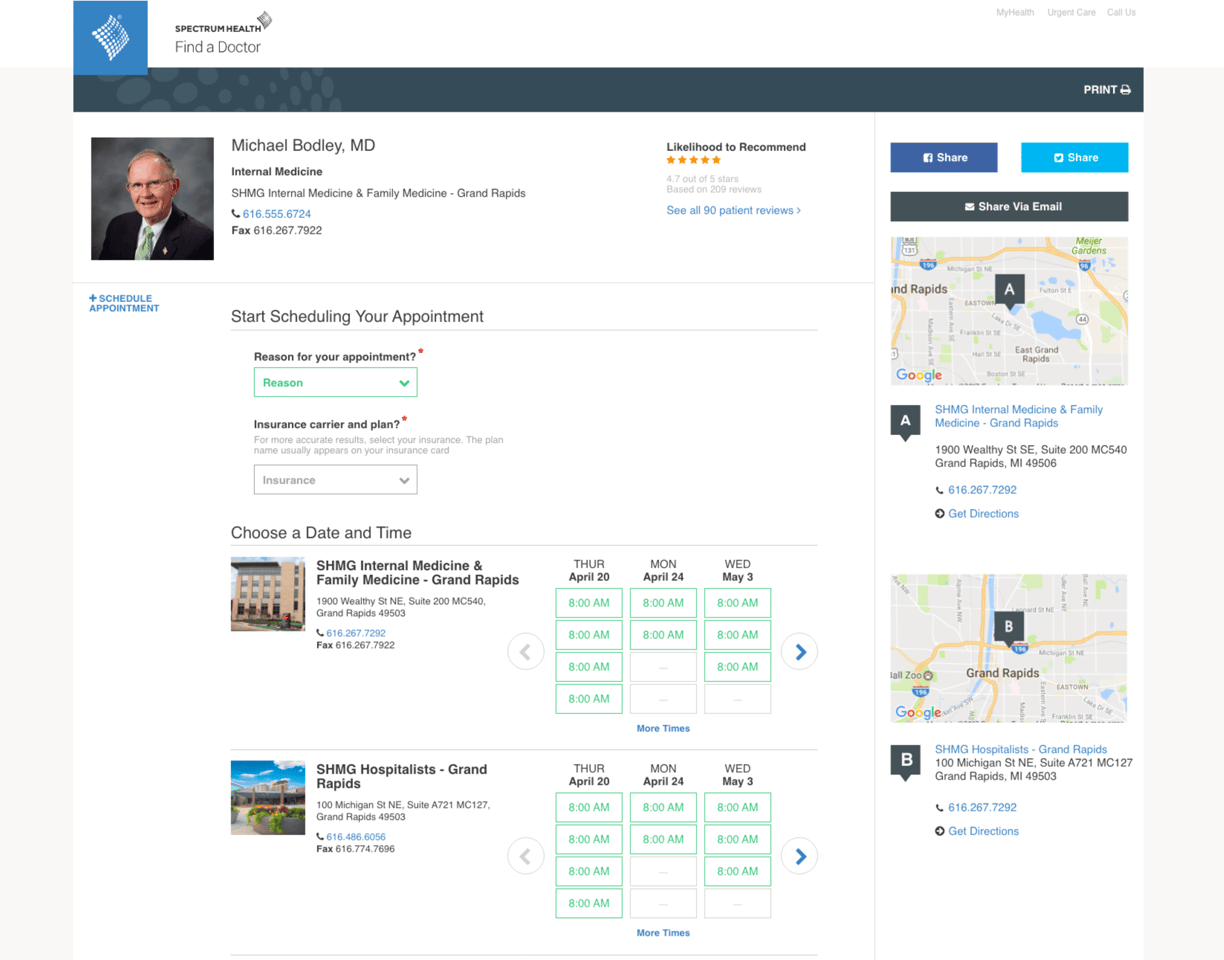
Task: Click previous dates arrow for Hospitalists location
Action: pos(526,856)
